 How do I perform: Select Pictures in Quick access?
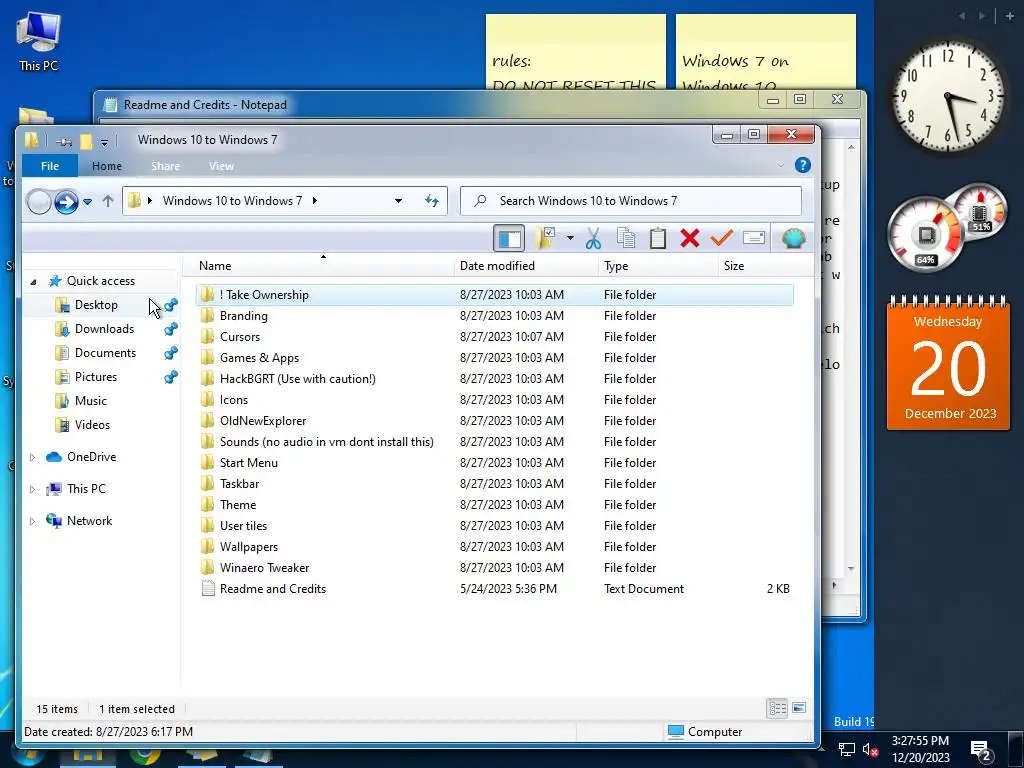pyautogui.click(x=95, y=377)
